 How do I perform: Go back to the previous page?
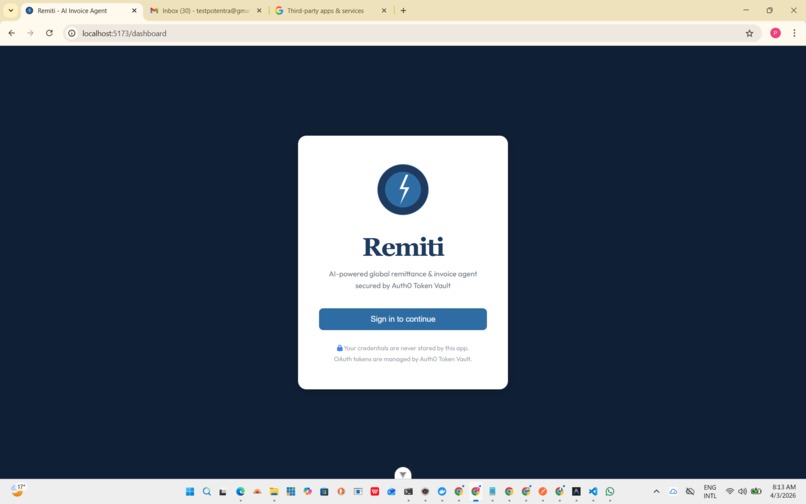(12, 33)
